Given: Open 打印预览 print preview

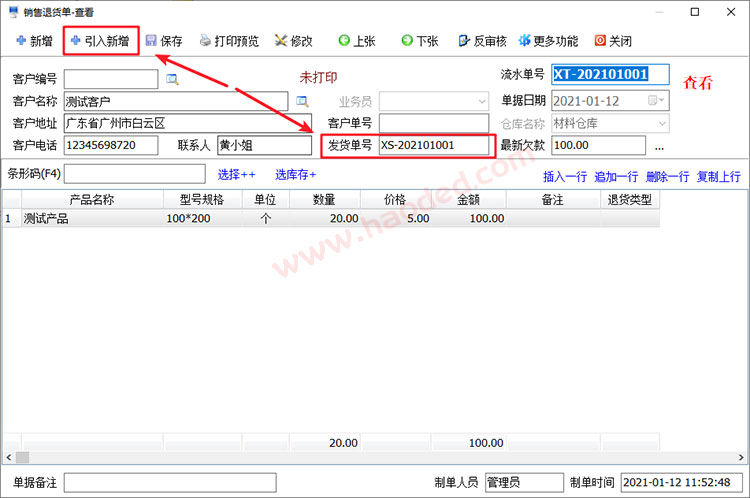Looking at the screenshot, I should pos(229,41).
